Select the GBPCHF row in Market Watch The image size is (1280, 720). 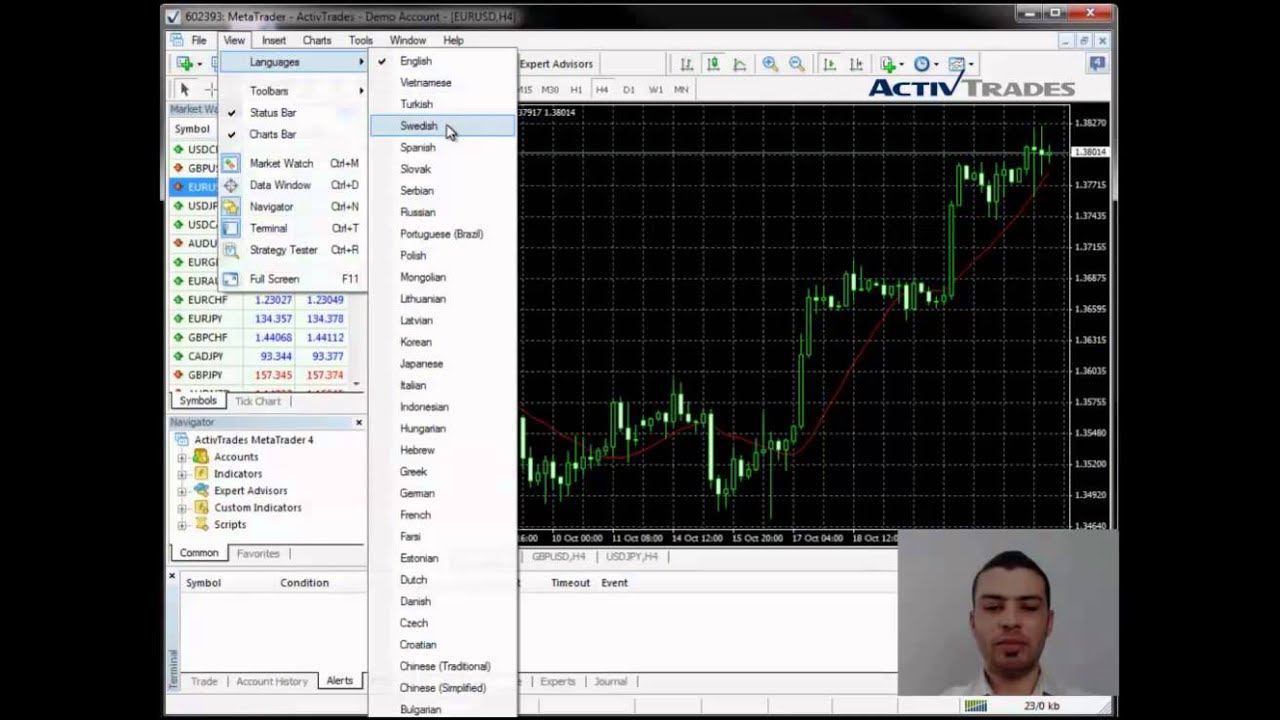[259, 338]
